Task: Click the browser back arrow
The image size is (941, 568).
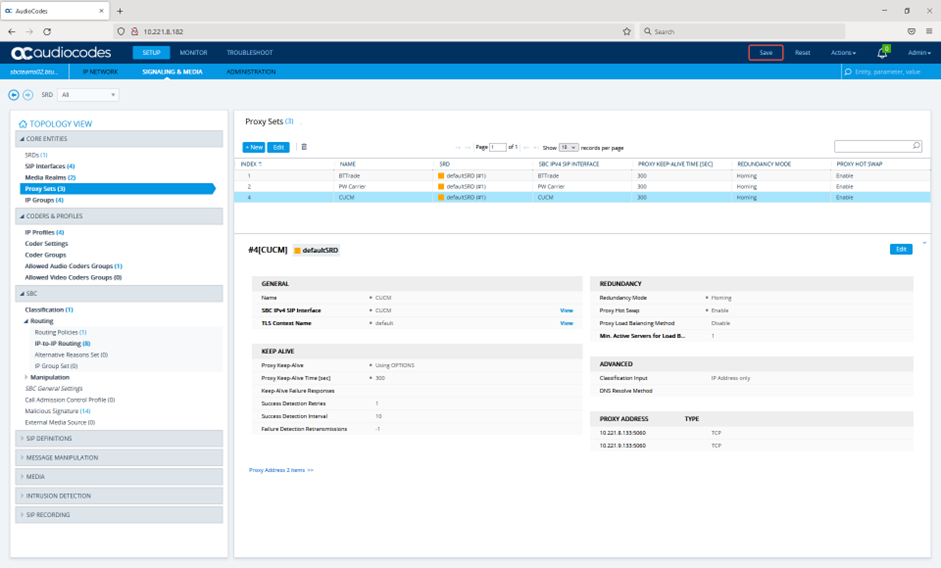Action: [x=11, y=31]
